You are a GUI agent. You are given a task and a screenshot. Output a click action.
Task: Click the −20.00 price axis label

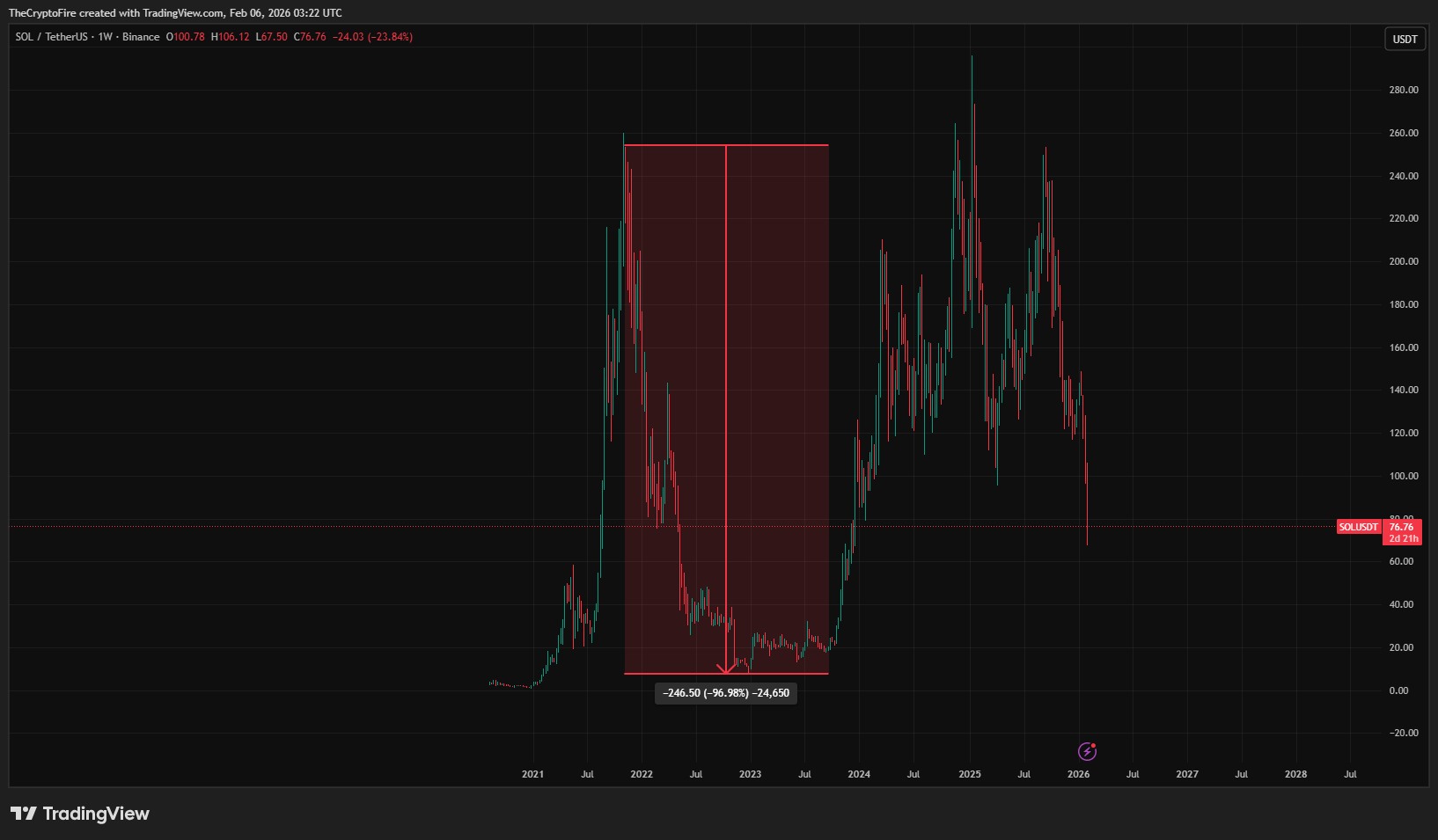pyautogui.click(x=1402, y=733)
